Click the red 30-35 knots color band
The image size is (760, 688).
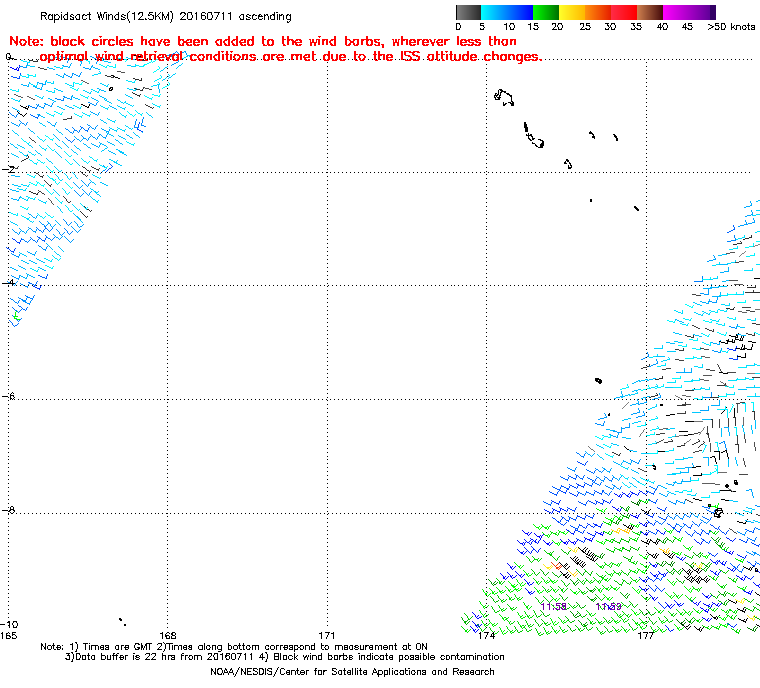[624, 12]
